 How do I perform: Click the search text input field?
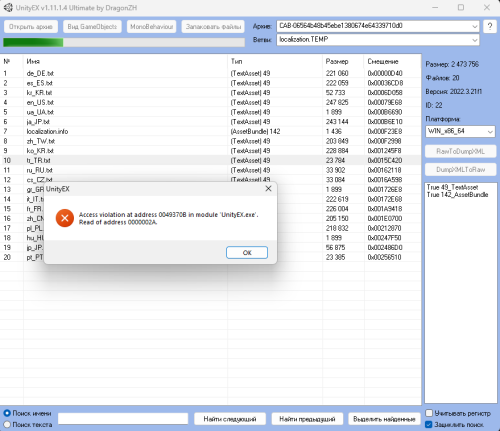pyautogui.click(x=123, y=419)
